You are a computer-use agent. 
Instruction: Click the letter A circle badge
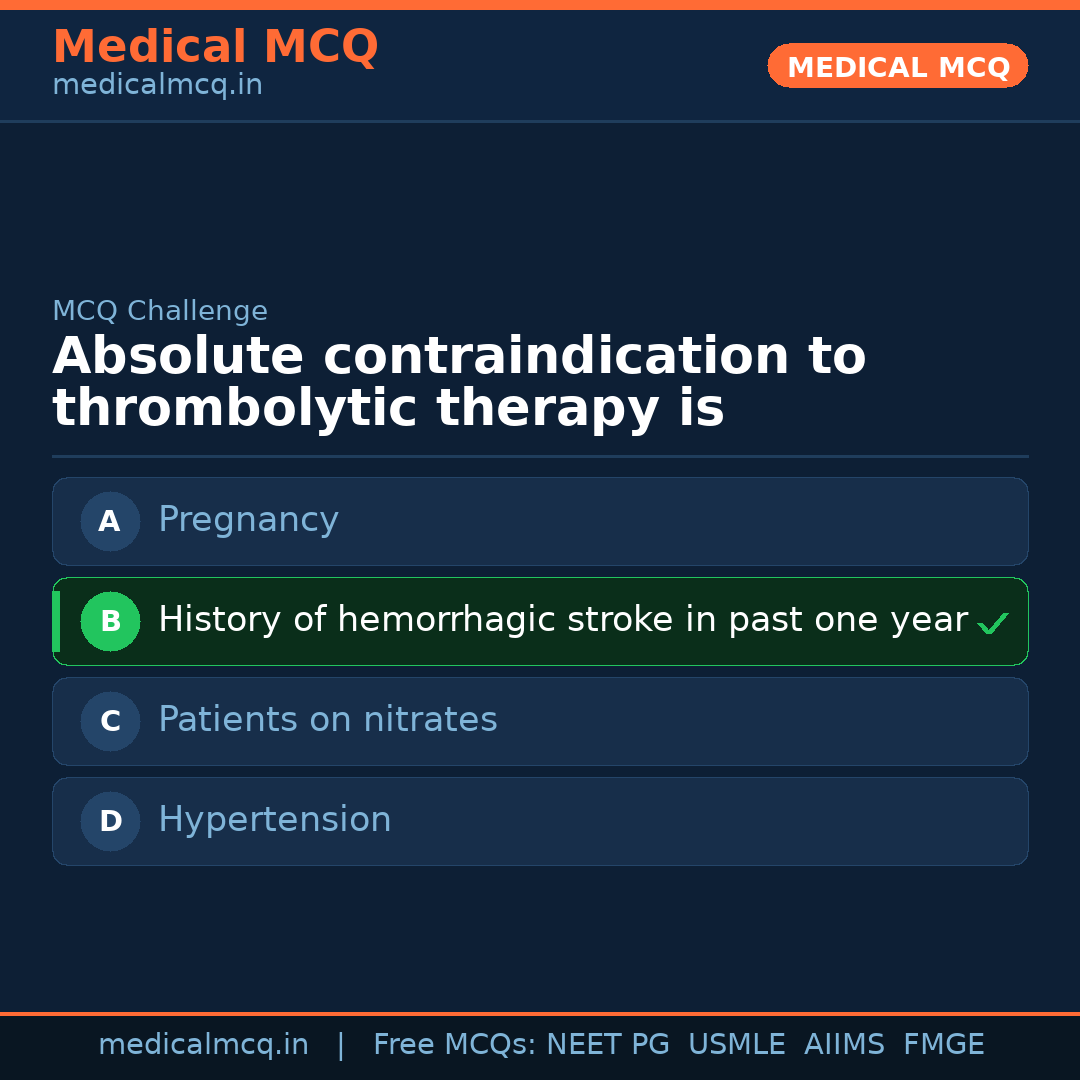pyautogui.click(x=110, y=521)
